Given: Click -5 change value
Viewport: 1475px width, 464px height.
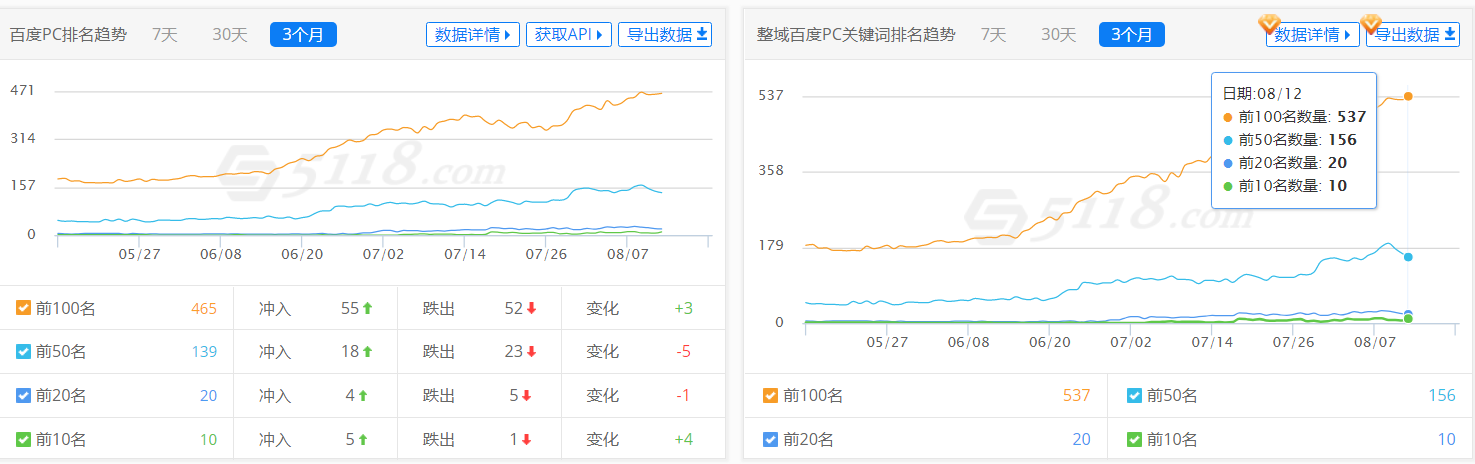Looking at the screenshot, I should (683, 352).
